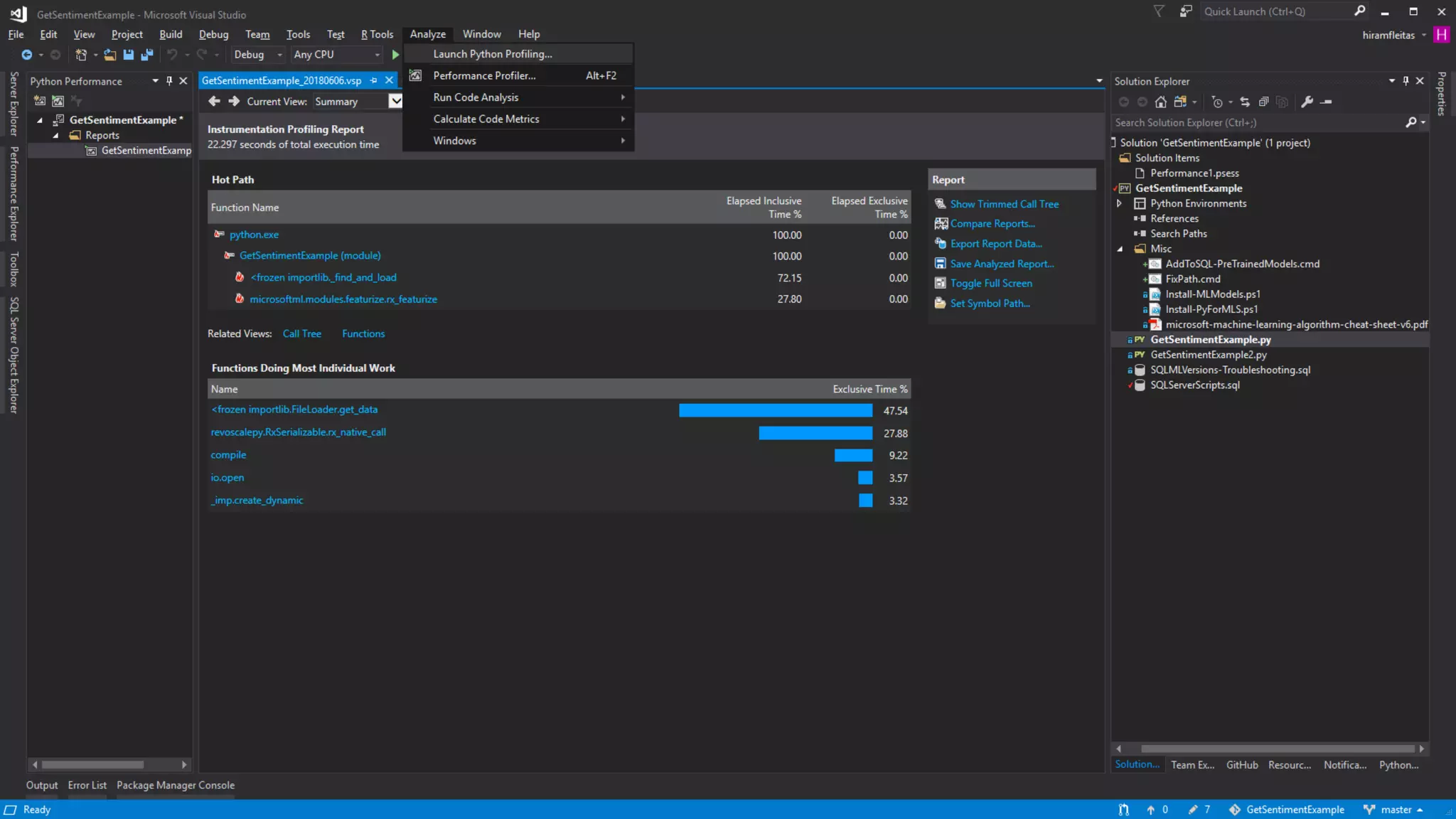Click the Save All icon
Screen dimensions: 1456x819
point(147,55)
